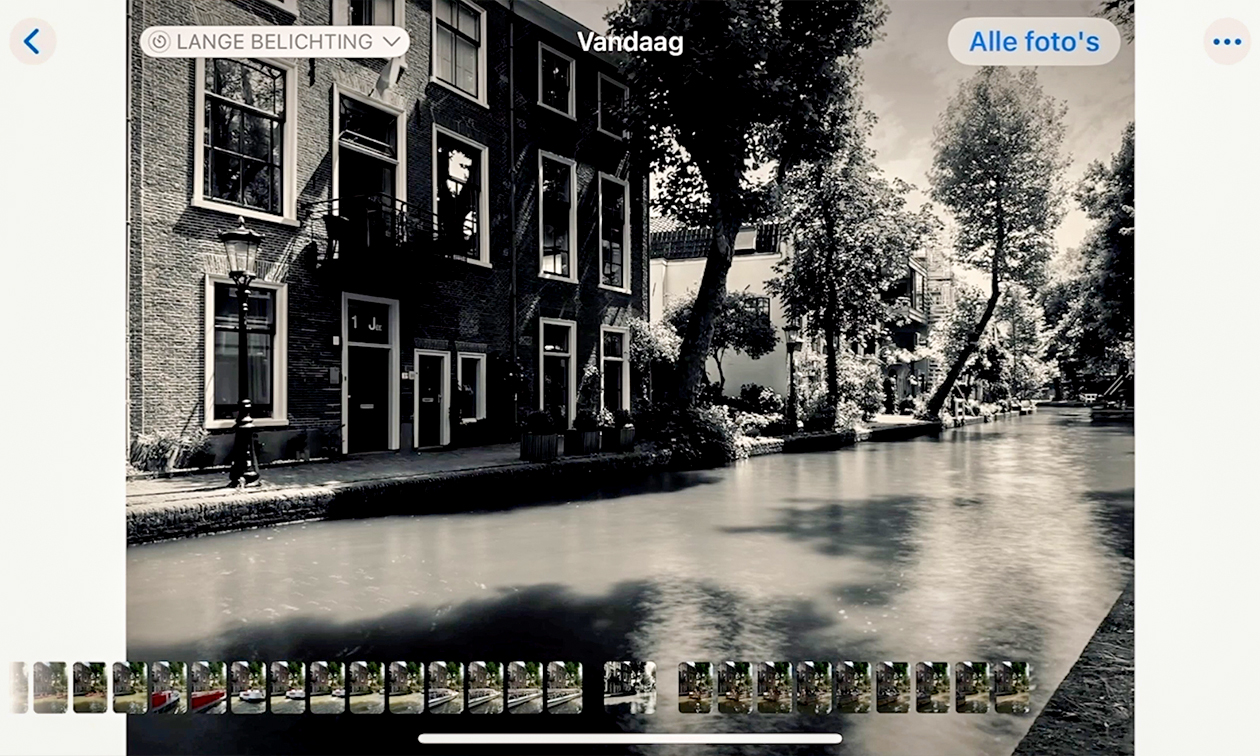1260x756 pixels.
Task: Select the second-to-last thumbnail in strip
Action: 972,687
